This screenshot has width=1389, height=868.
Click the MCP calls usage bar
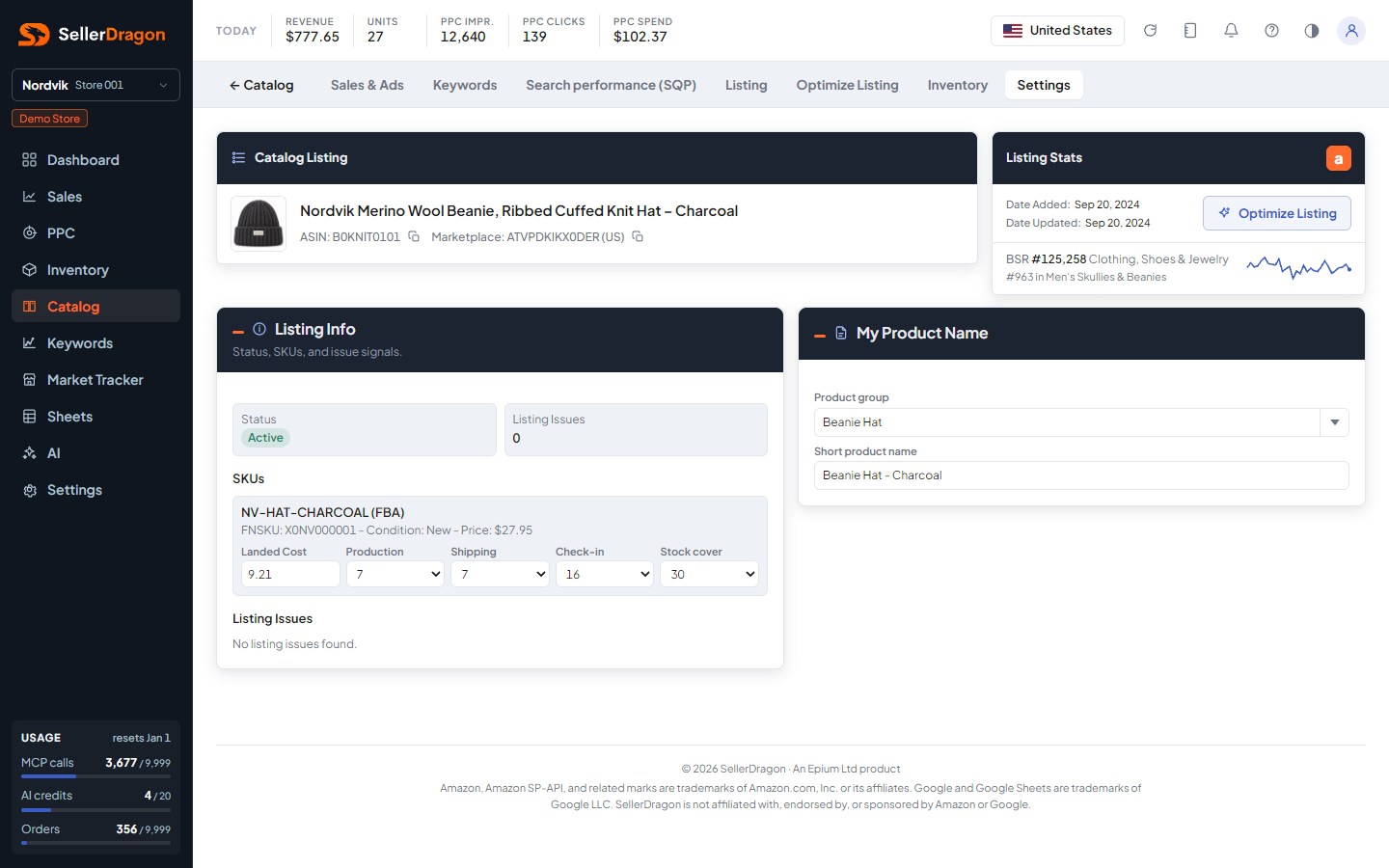(95, 776)
